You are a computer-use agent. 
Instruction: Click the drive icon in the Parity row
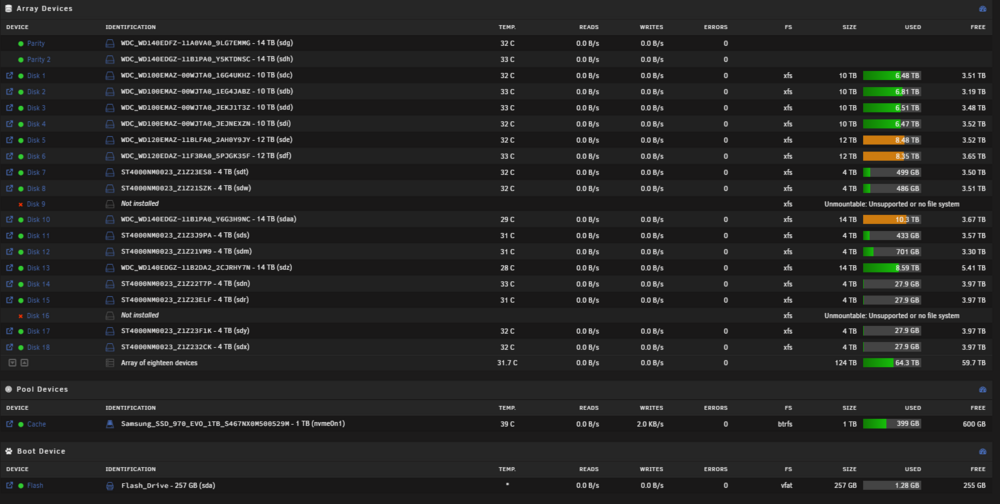click(x=110, y=43)
